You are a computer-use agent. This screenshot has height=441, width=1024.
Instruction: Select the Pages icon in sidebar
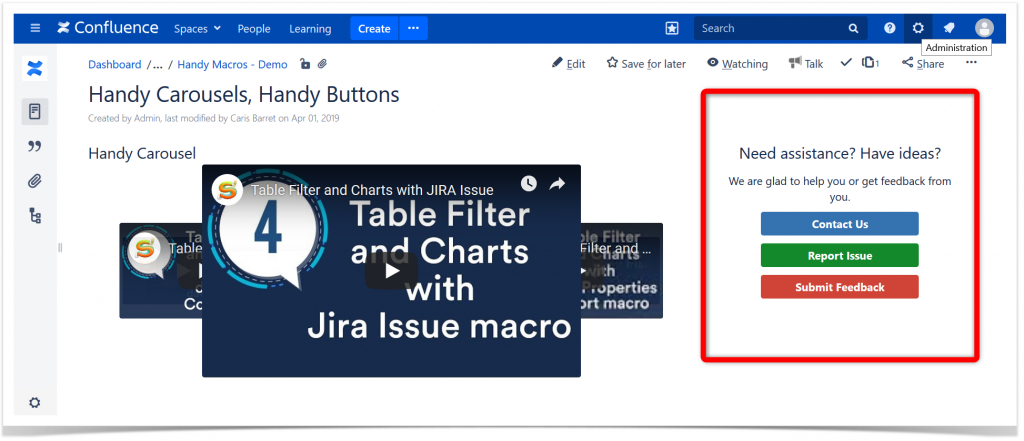click(x=35, y=112)
